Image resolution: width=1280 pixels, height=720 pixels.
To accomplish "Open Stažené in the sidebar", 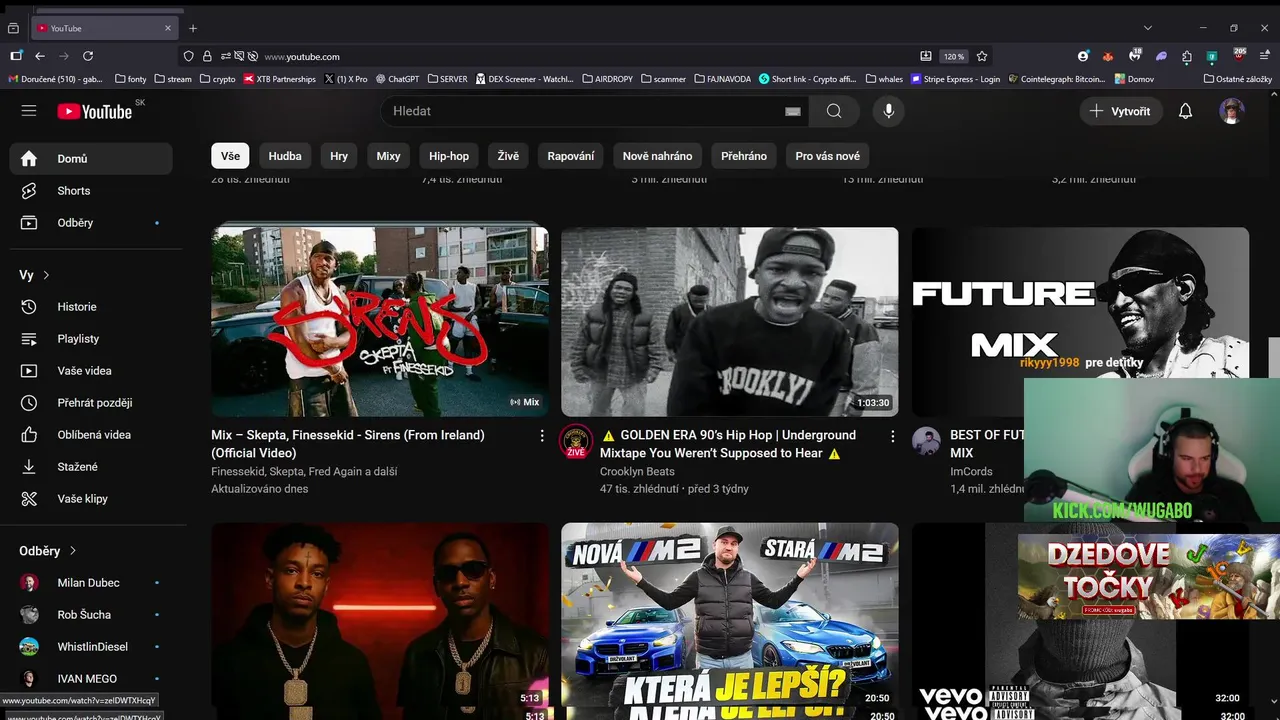I will click(91, 467).
